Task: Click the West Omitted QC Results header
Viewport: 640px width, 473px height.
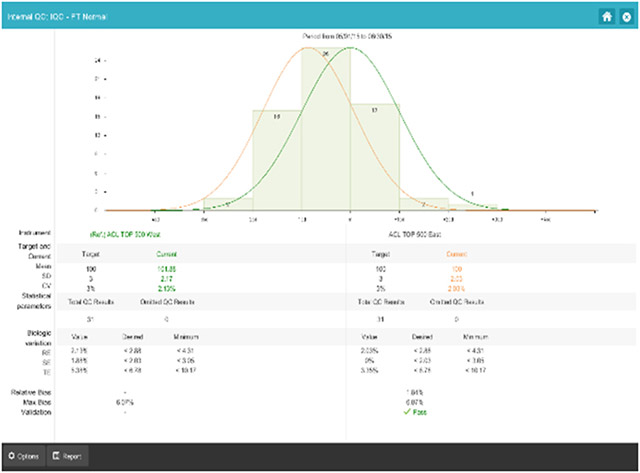Action: (167, 302)
